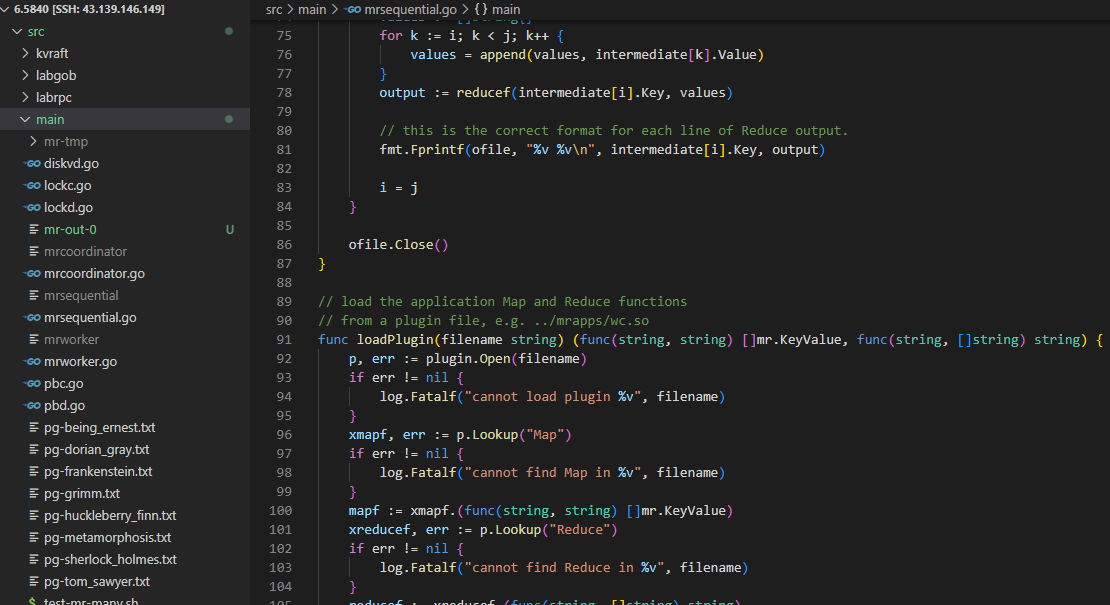Click text file icon beside pg-dorian_gray.txt
Screen dimensions: 1110x605
[x=33, y=449]
